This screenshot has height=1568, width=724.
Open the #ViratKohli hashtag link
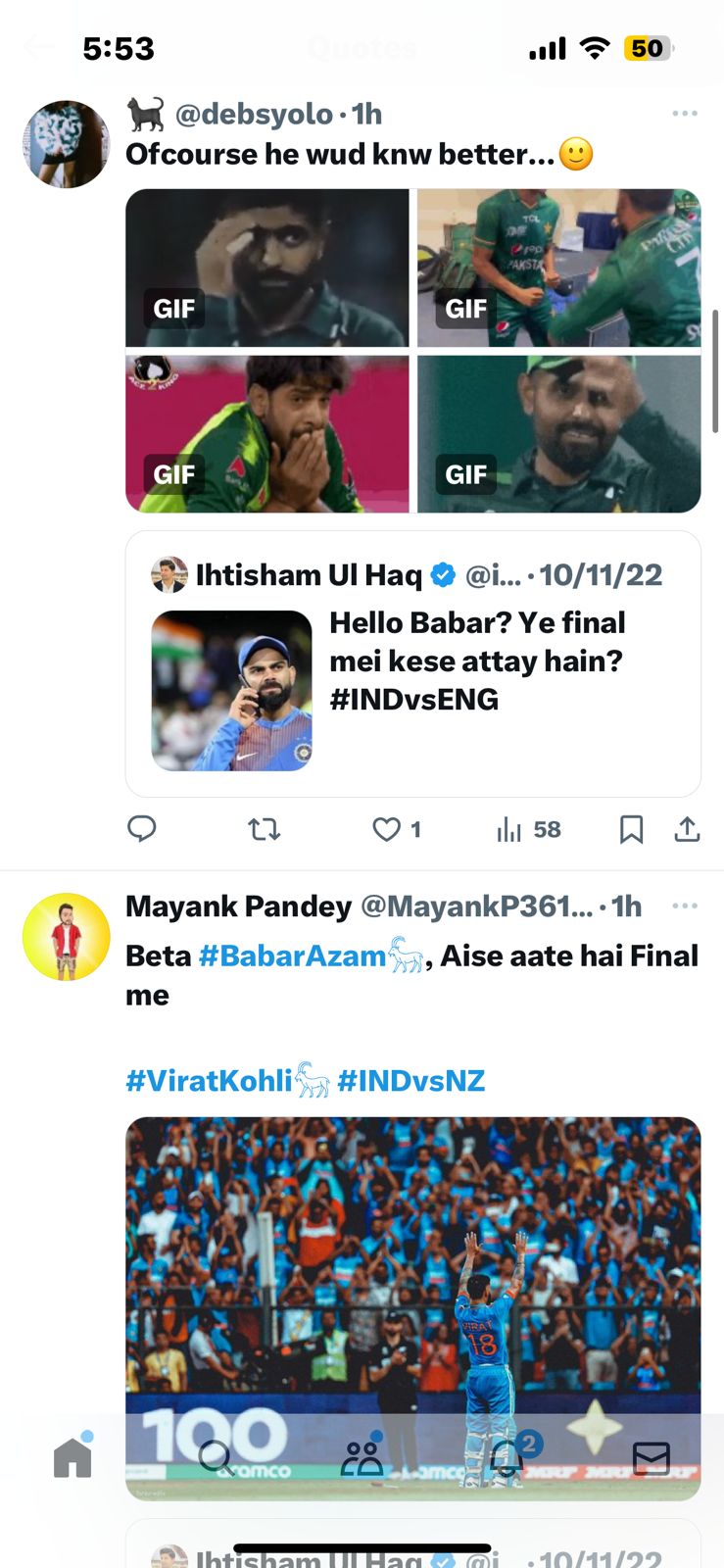(209, 1081)
